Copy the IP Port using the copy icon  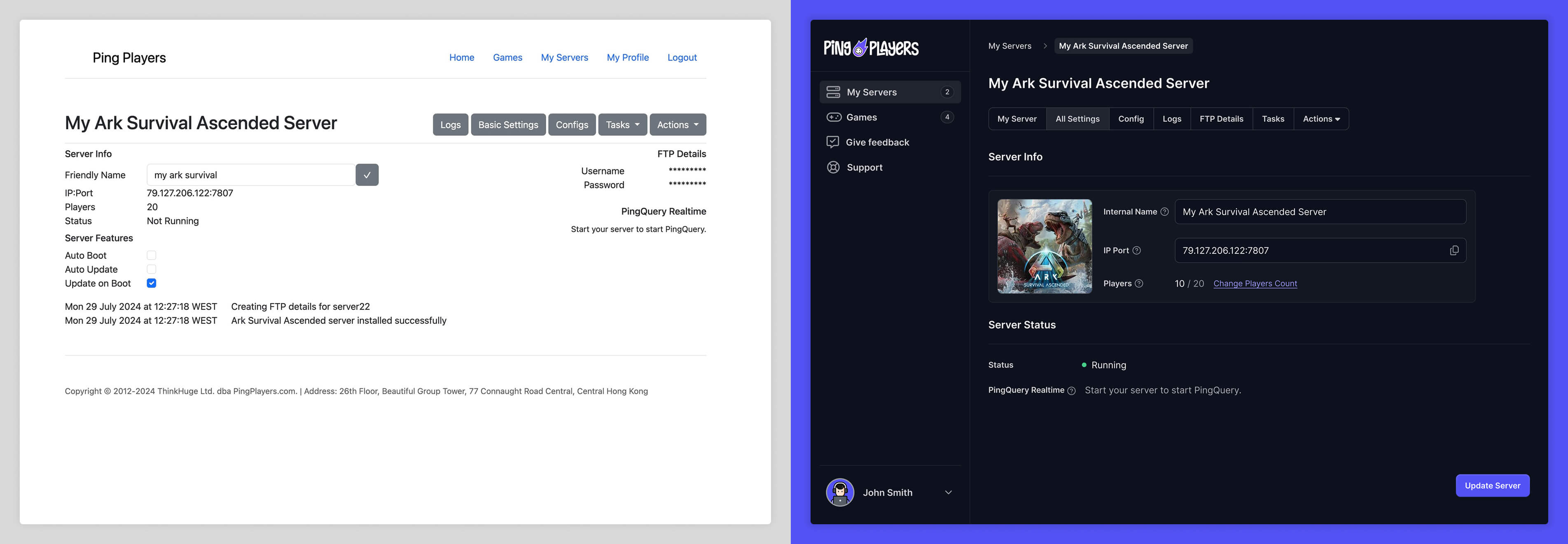pos(1455,250)
